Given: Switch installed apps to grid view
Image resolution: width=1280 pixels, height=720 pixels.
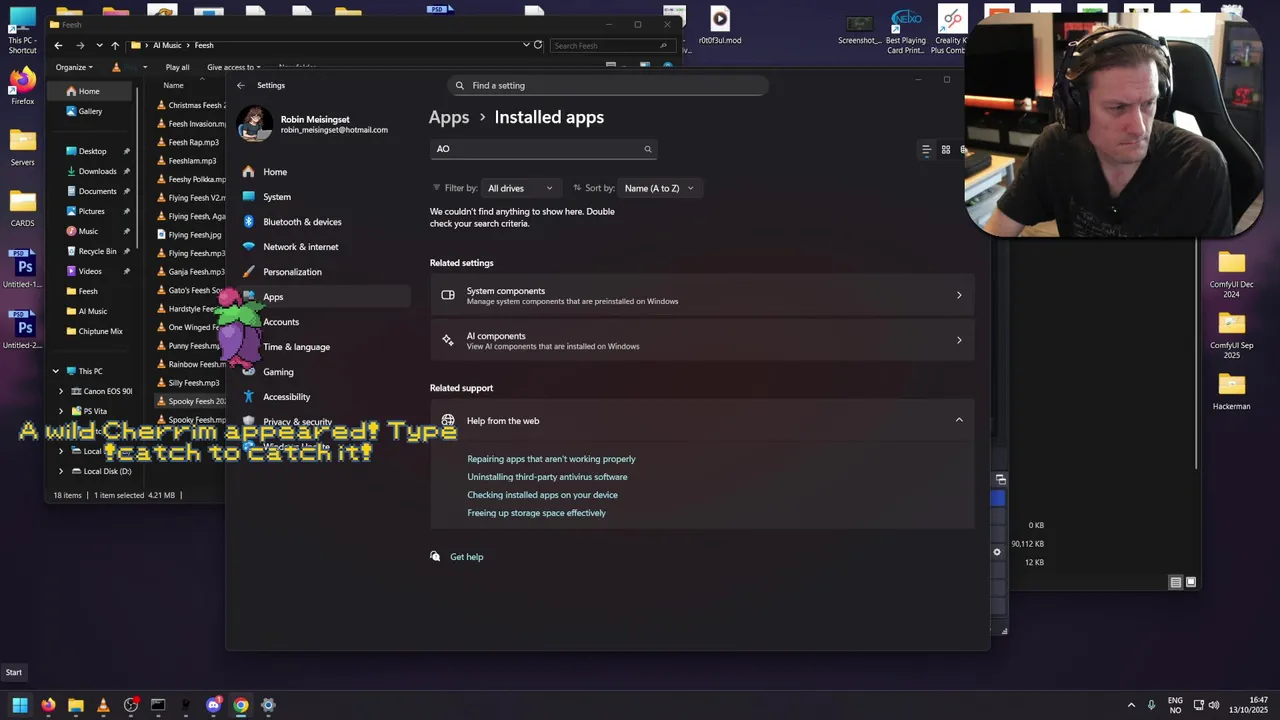Looking at the screenshot, I should click(x=946, y=150).
